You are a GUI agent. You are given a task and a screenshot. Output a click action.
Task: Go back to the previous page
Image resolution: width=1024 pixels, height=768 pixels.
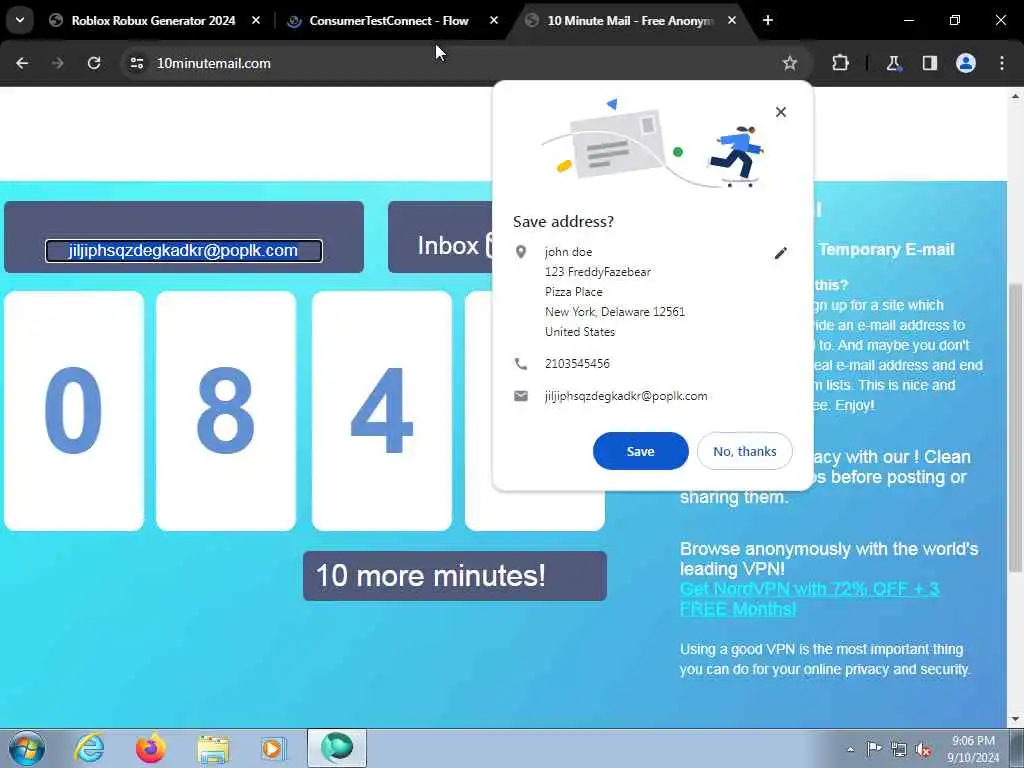pos(22,63)
